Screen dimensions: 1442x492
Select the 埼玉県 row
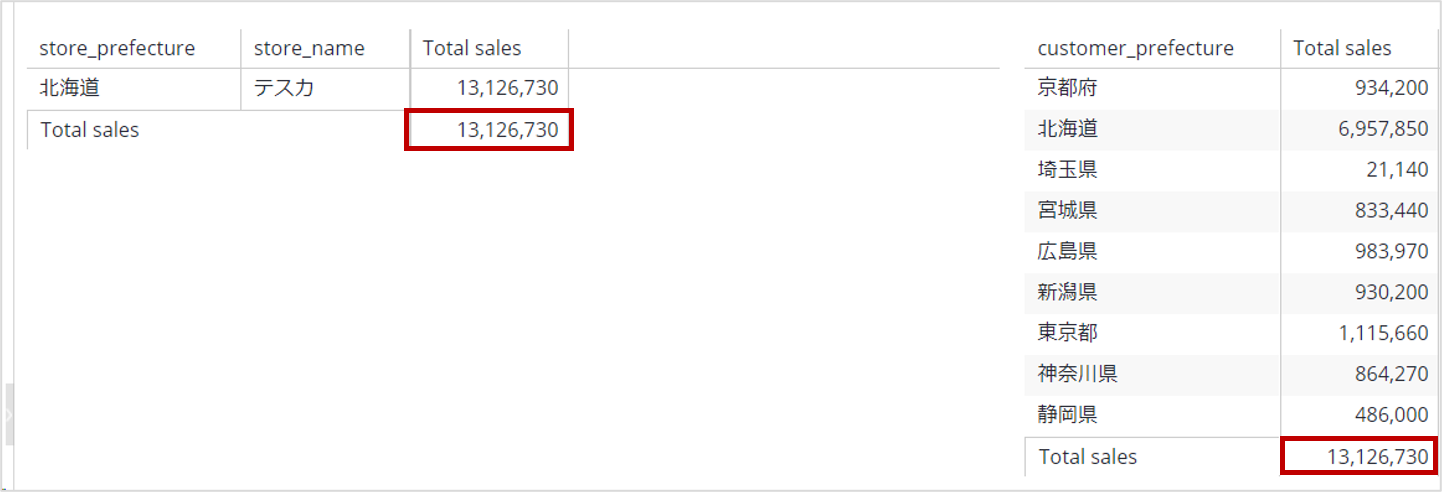1231,170
